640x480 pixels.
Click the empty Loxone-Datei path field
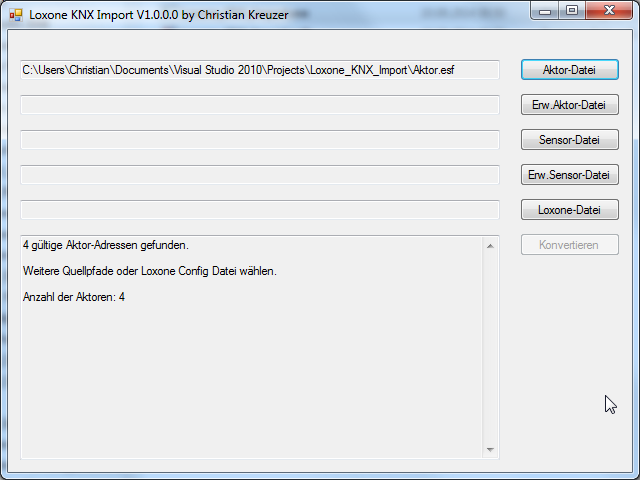click(260, 210)
